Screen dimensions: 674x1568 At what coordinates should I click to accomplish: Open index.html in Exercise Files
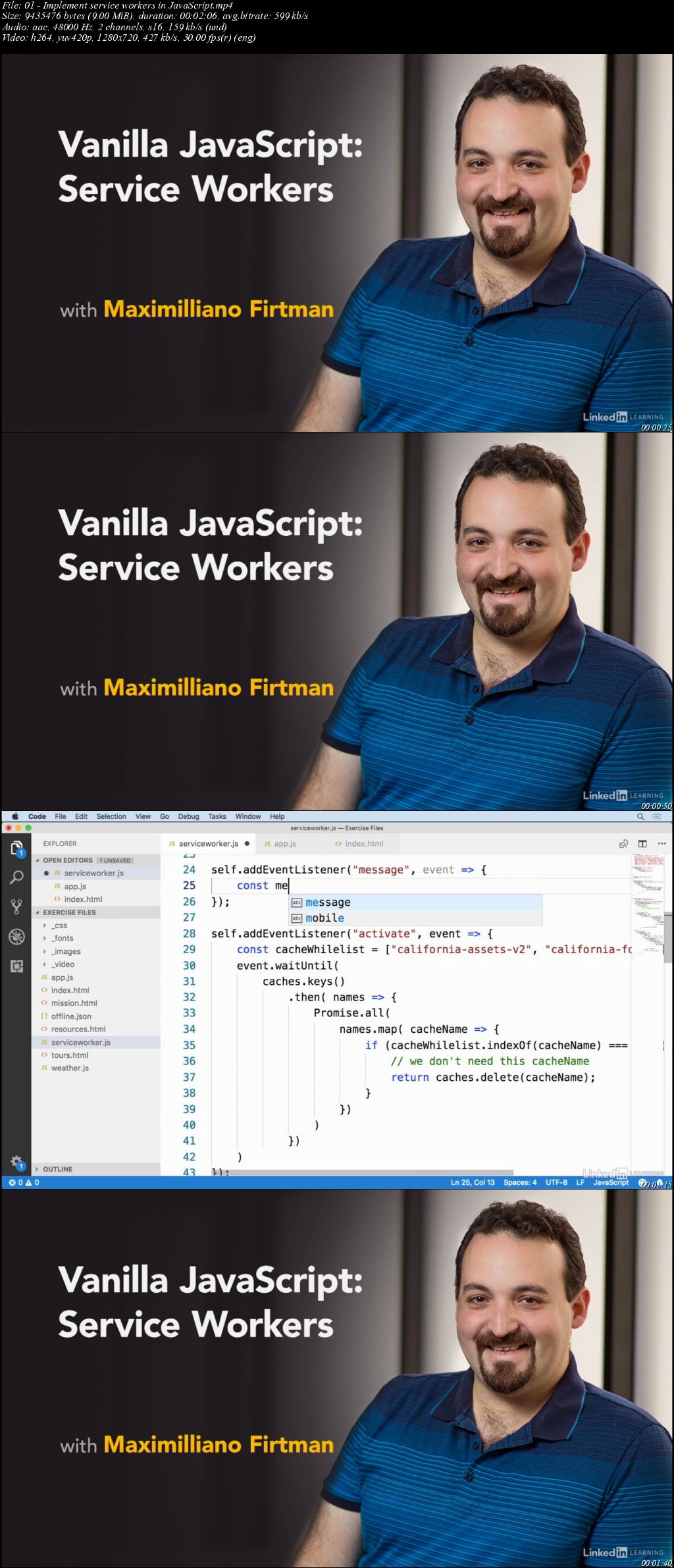point(96,990)
